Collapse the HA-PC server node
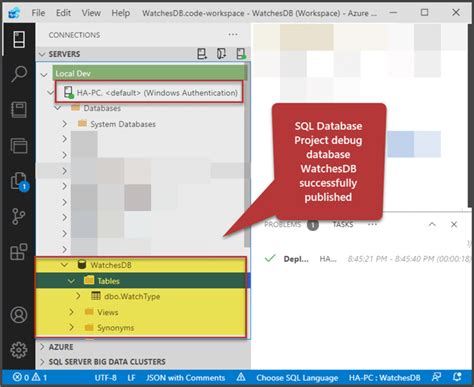The width and height of the screenshot is (474, 387). [x=51, y=92]
